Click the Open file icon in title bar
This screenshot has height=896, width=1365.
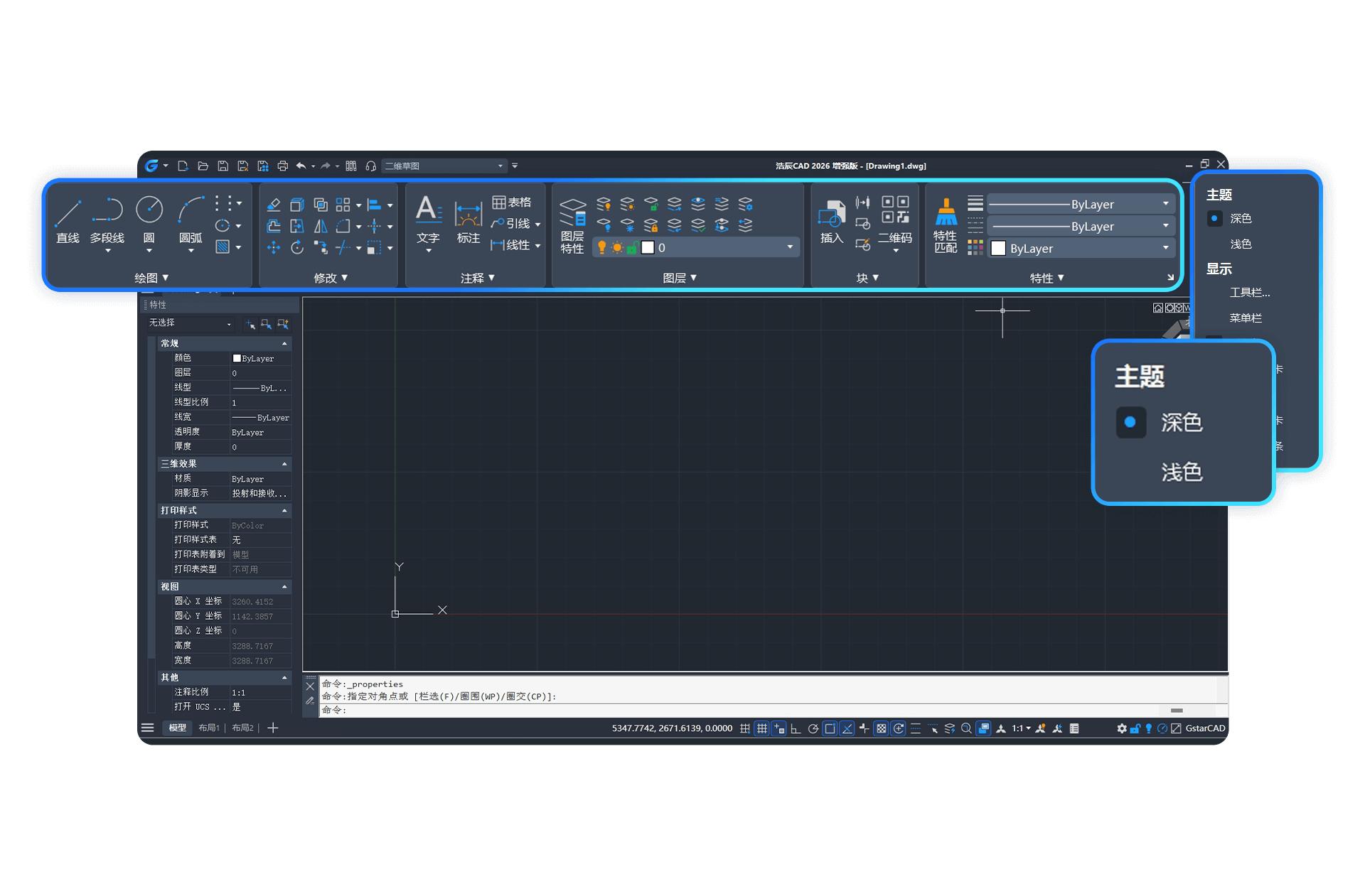[x=203, y=166]
